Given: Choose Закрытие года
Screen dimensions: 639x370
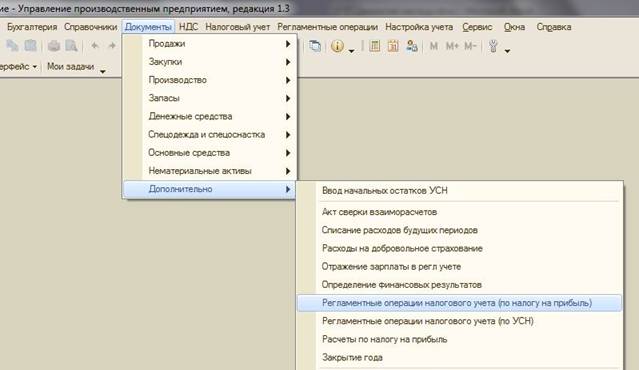Looking at the screenshot, I should point(460,357).
